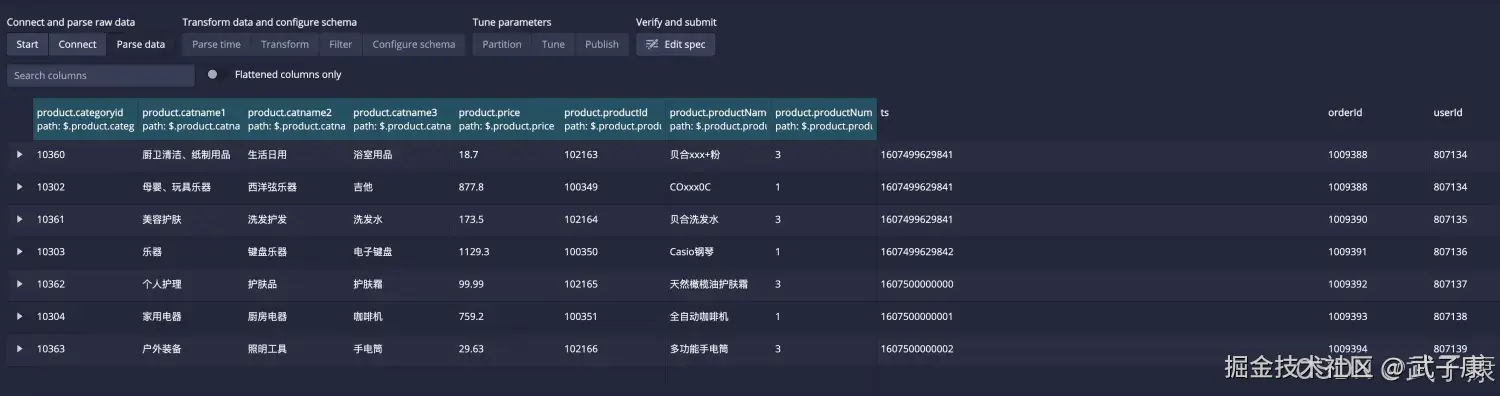Go to the Publish step
Screen dimensions: 1500x396
tap(602, 44)
